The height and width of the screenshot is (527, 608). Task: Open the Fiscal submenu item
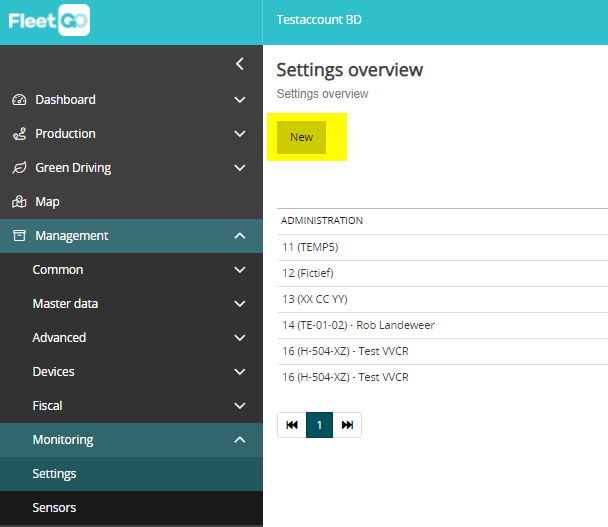(131, 406)
